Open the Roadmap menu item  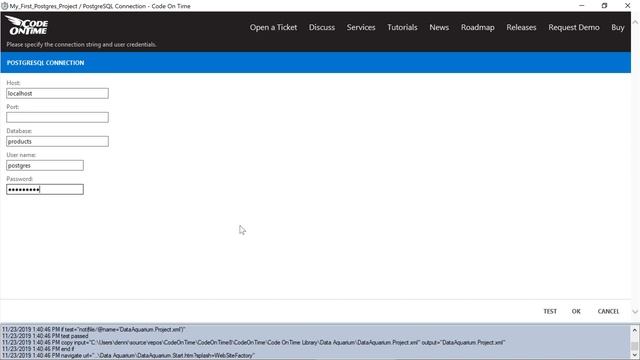click(x=478, y=27)
